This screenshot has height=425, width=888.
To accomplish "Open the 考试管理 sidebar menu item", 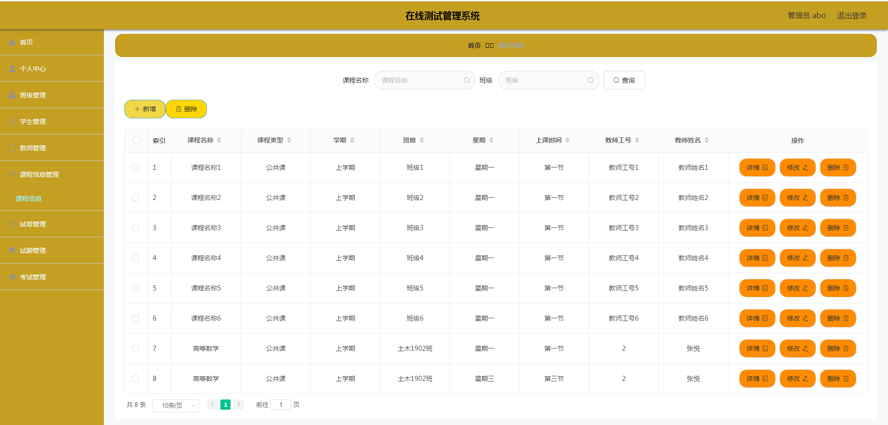I will pyautogui.click(x=51, y=277).
